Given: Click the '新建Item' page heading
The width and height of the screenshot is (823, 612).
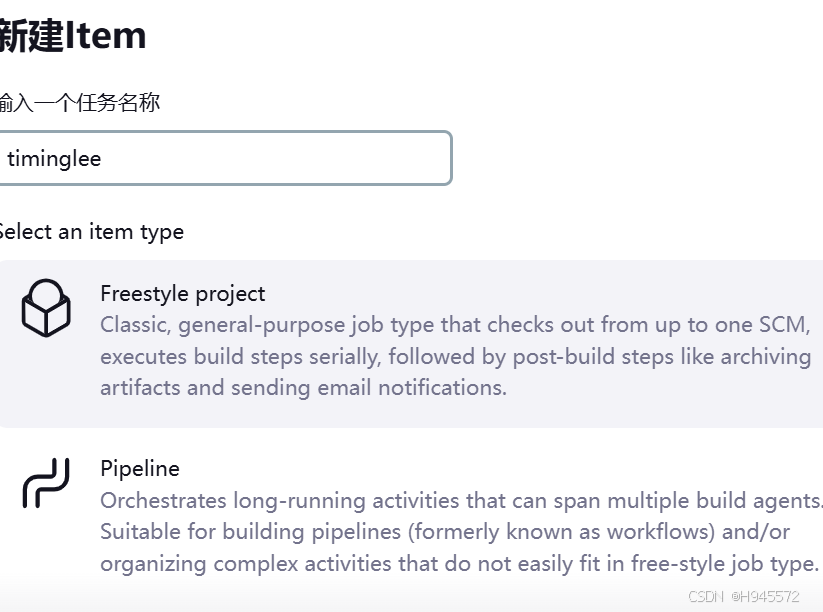Looking at the screenshot, I should tap(72, 36).
